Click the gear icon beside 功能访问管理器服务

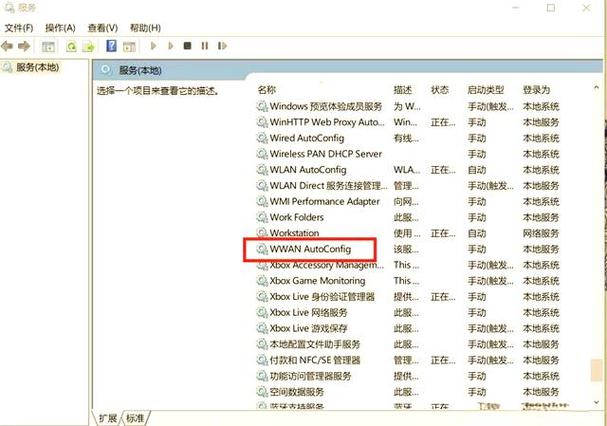coord(262,376)
